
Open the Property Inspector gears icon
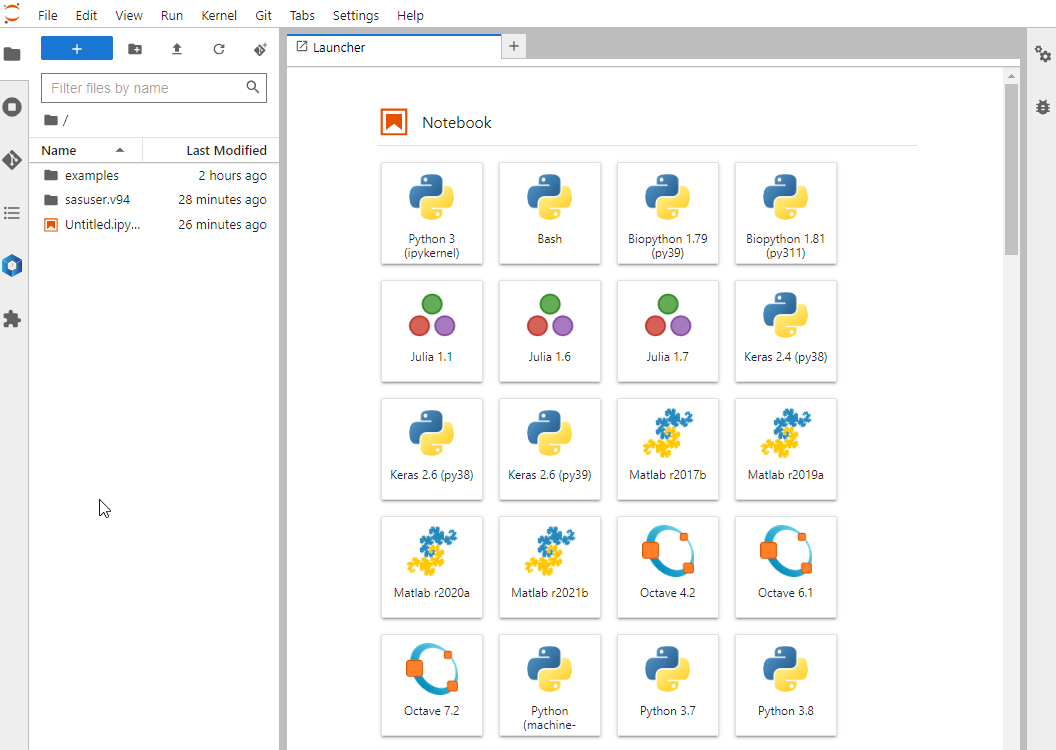coord(1043,54)
